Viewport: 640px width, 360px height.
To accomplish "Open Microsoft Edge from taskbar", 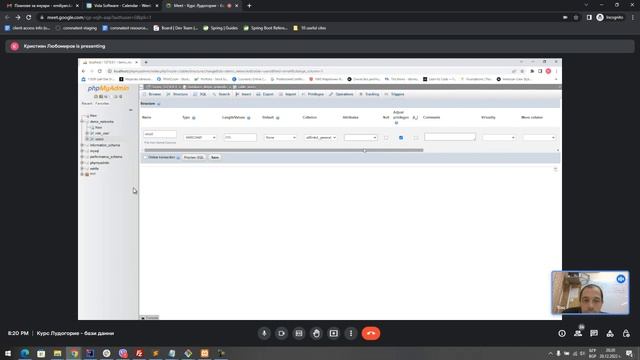I will [24, 353].
